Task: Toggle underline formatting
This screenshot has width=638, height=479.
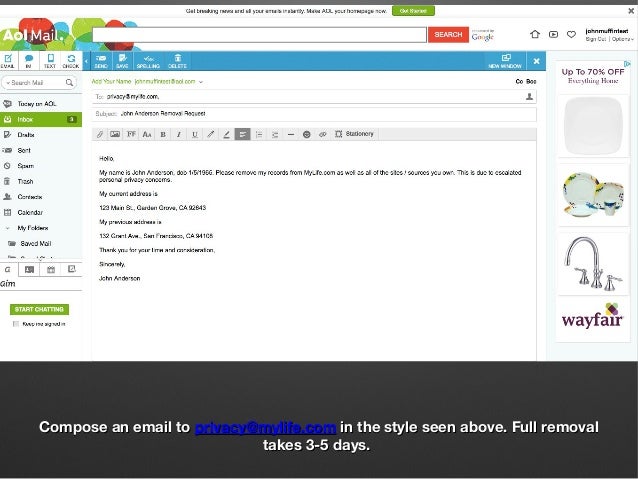Action: pyautogui.click(x=195, y=134)
